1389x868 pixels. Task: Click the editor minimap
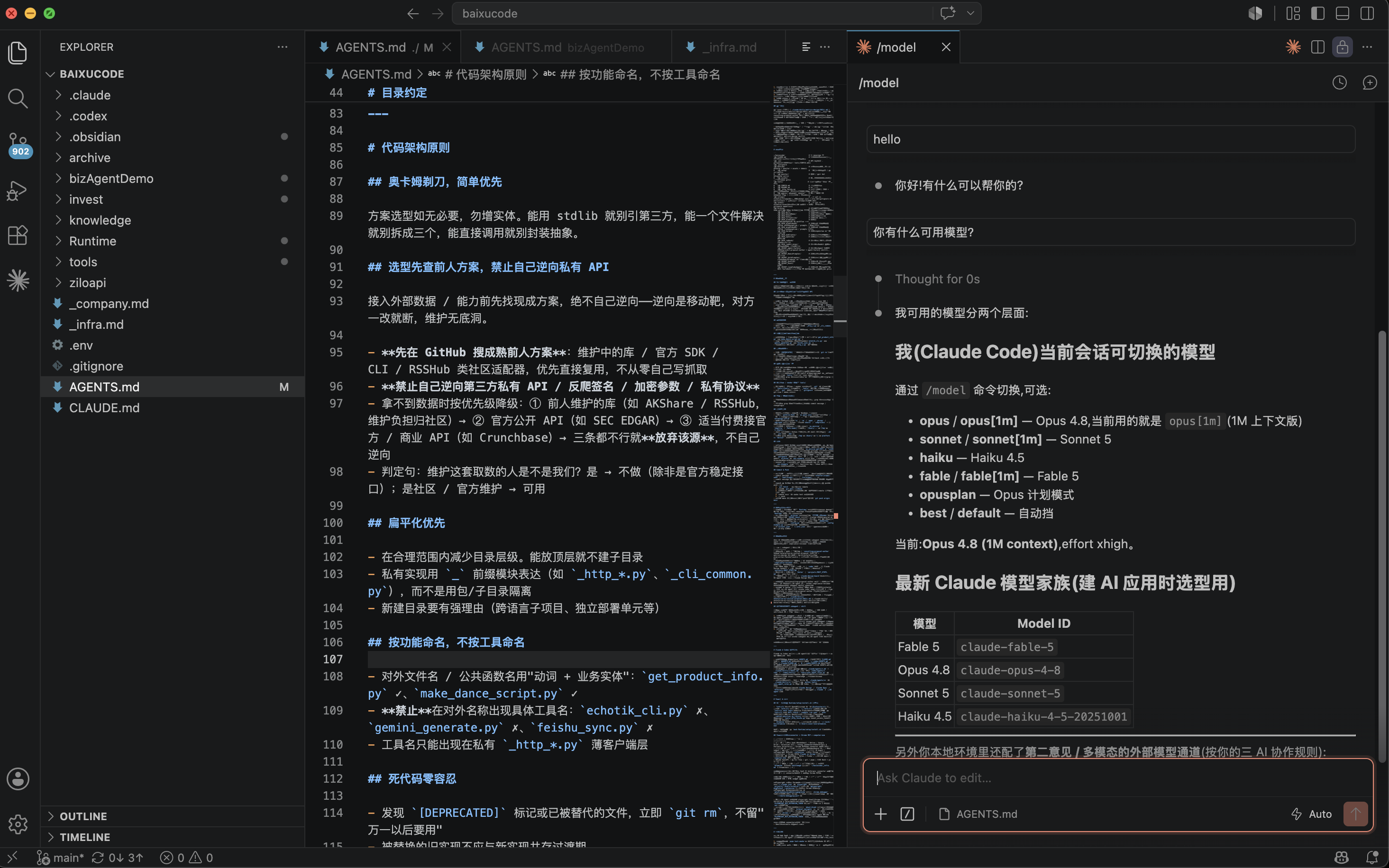click(804, 466)
